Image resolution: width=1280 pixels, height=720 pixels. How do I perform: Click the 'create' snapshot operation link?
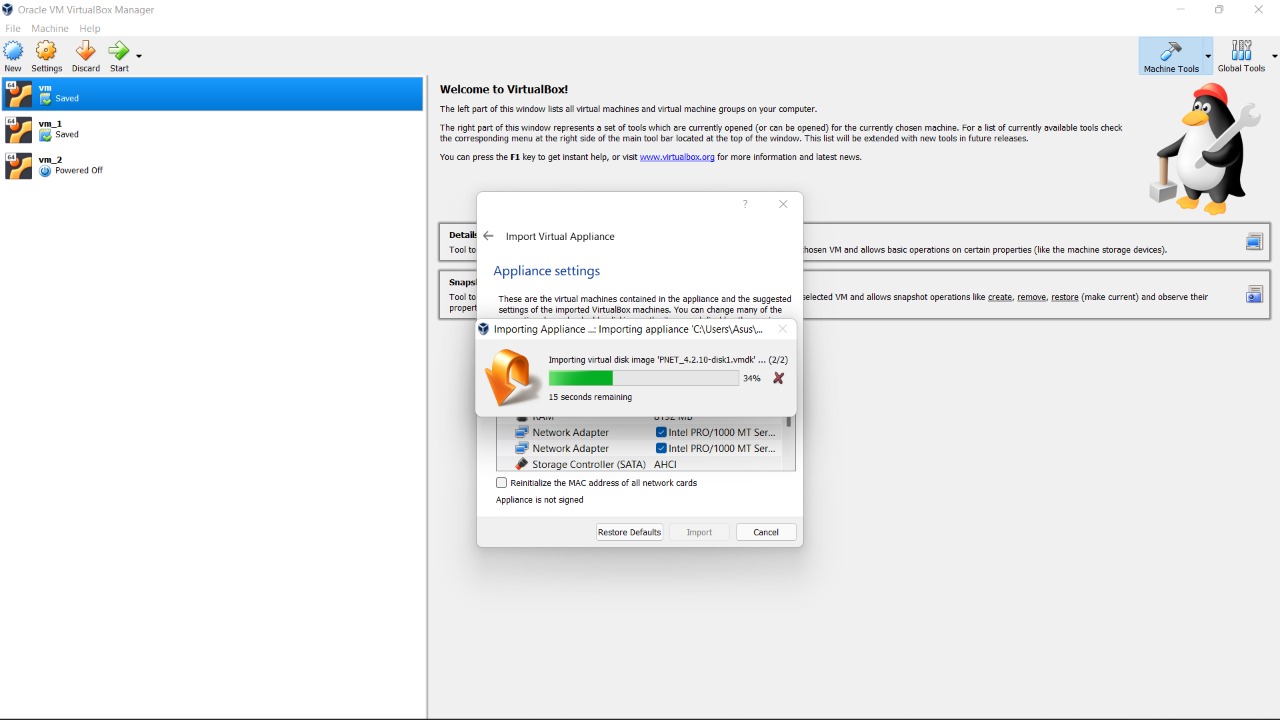click(x=1000, y=297)
